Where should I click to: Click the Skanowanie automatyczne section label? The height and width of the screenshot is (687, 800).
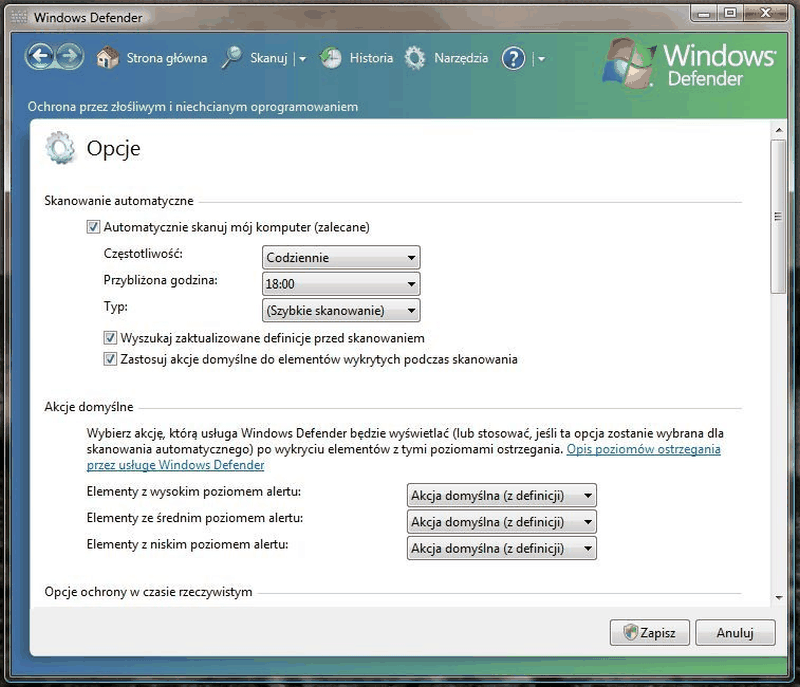pyautogui.click(x=119, y=200)
